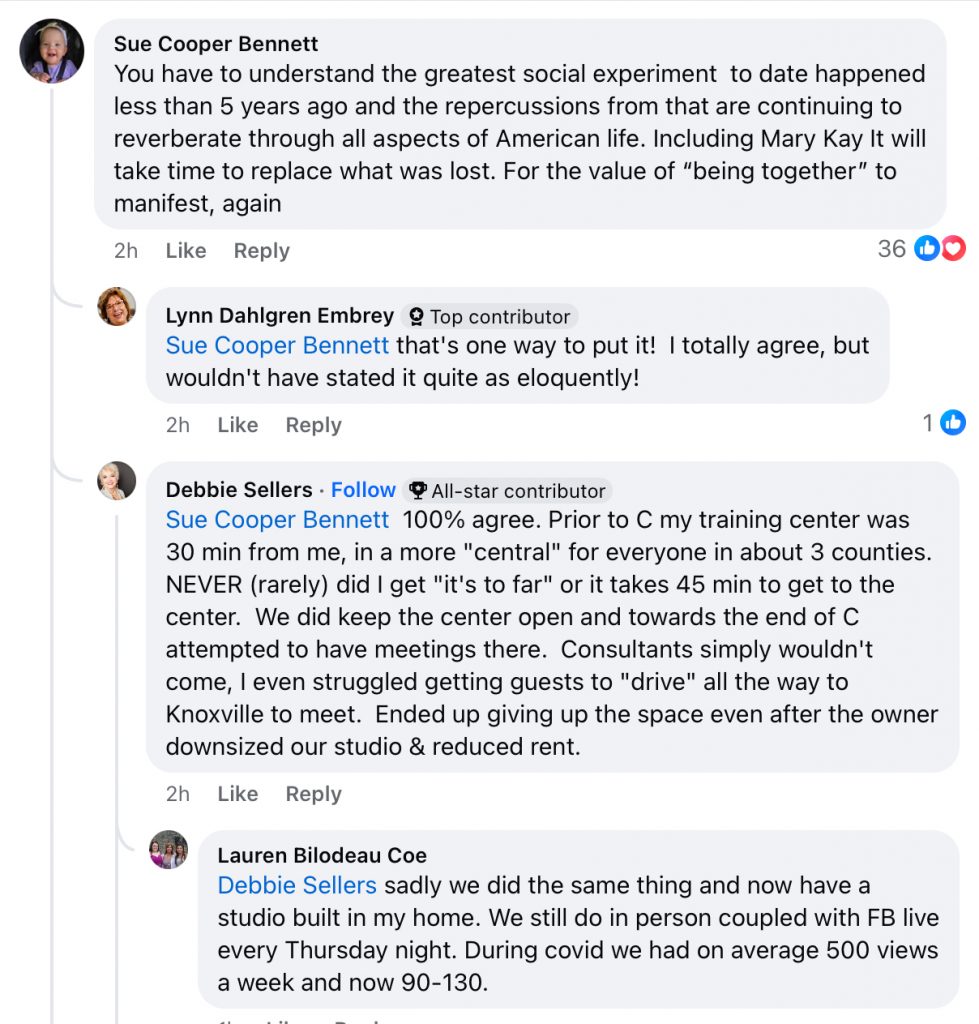Open Sue Cooper Bennett's profile picture

[x=52, y=51]
